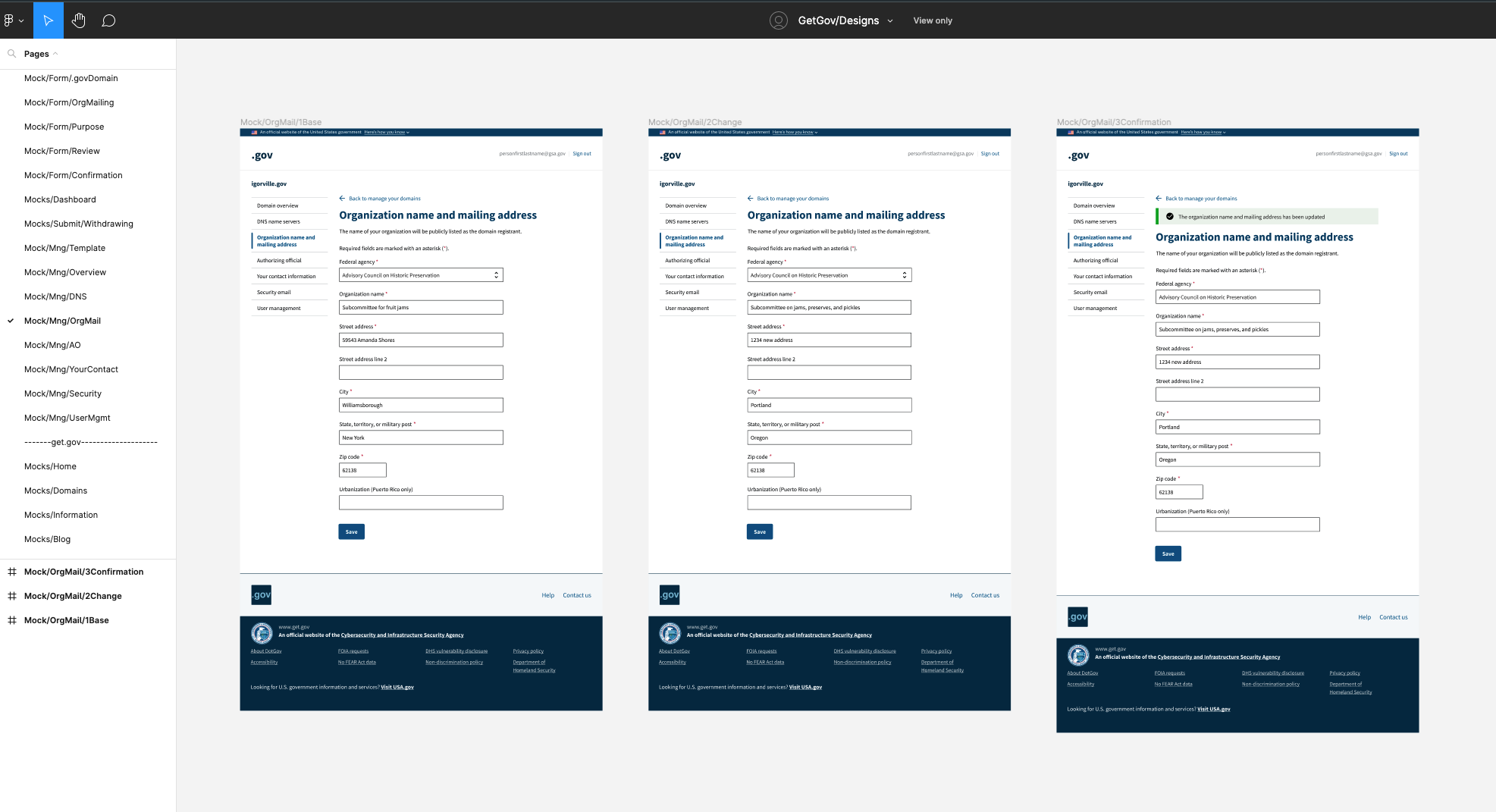
Task: Click the Save button in the 2Change frame
Action: tap(759, 531)
